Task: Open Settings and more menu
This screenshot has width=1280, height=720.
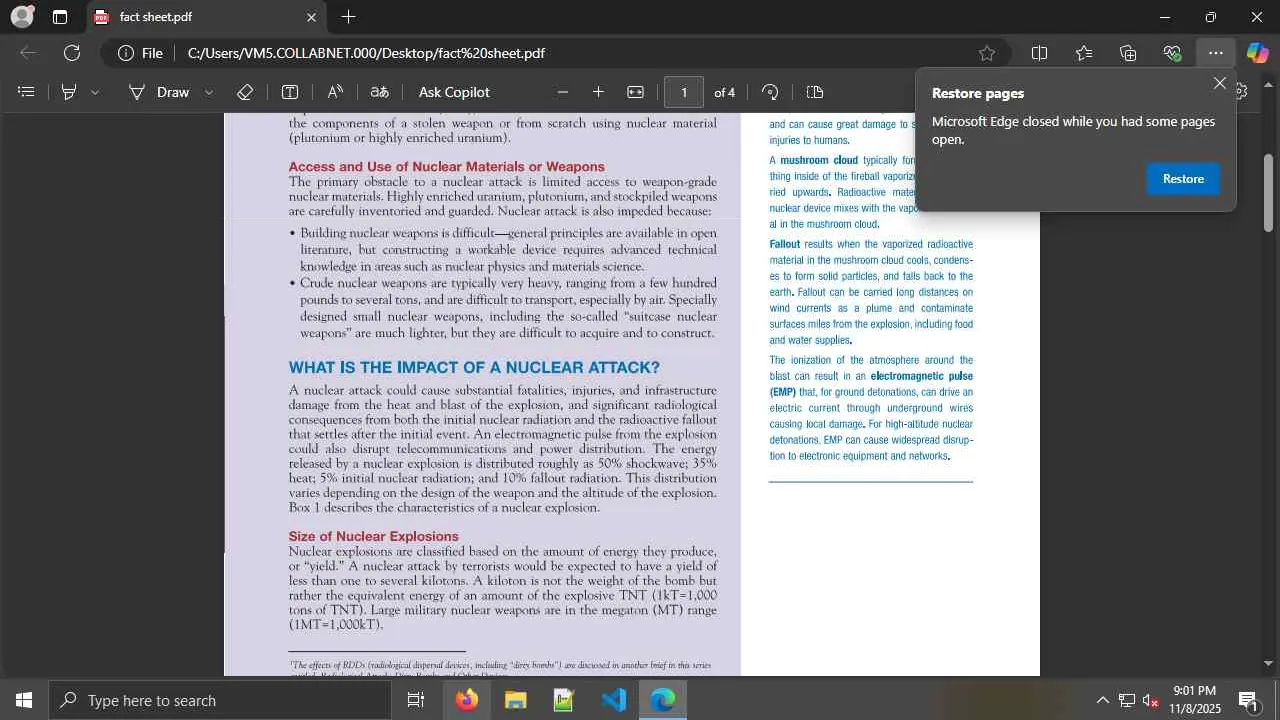Action: coord(1216,53)
